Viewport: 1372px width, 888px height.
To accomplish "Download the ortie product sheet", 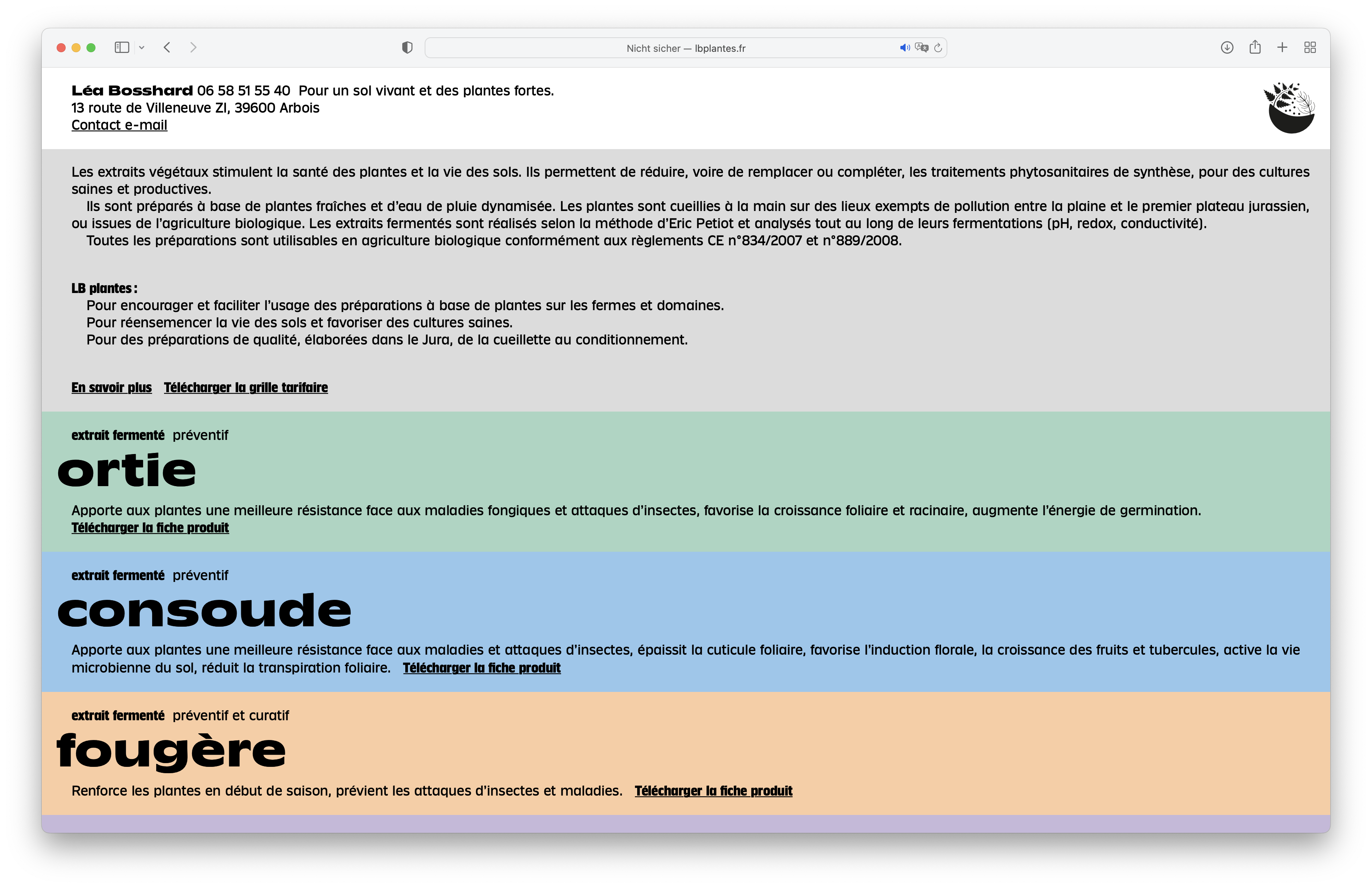I will [150, 528].
